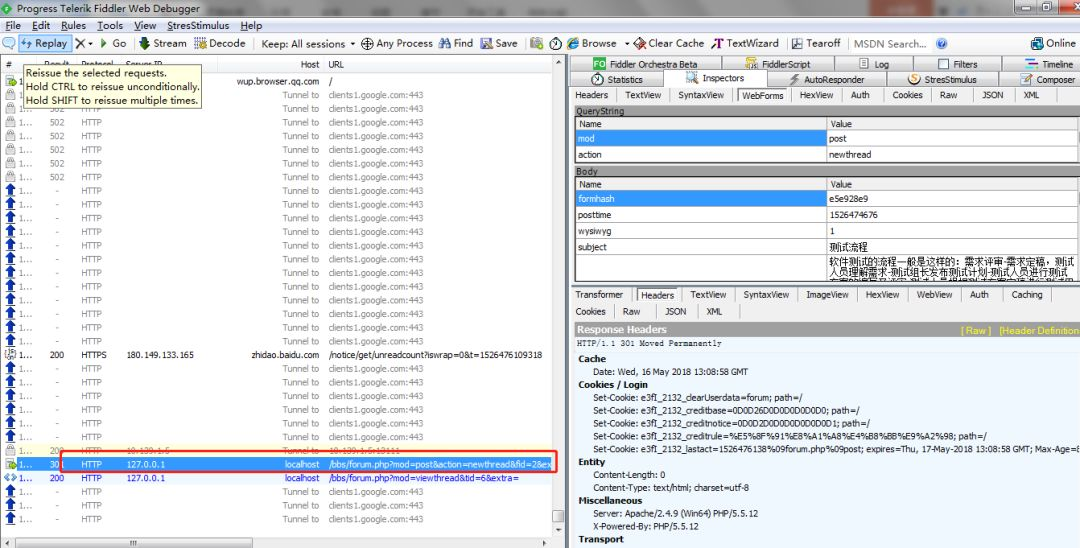Expand the Browse dropdown arrow

tap(627, 44)
